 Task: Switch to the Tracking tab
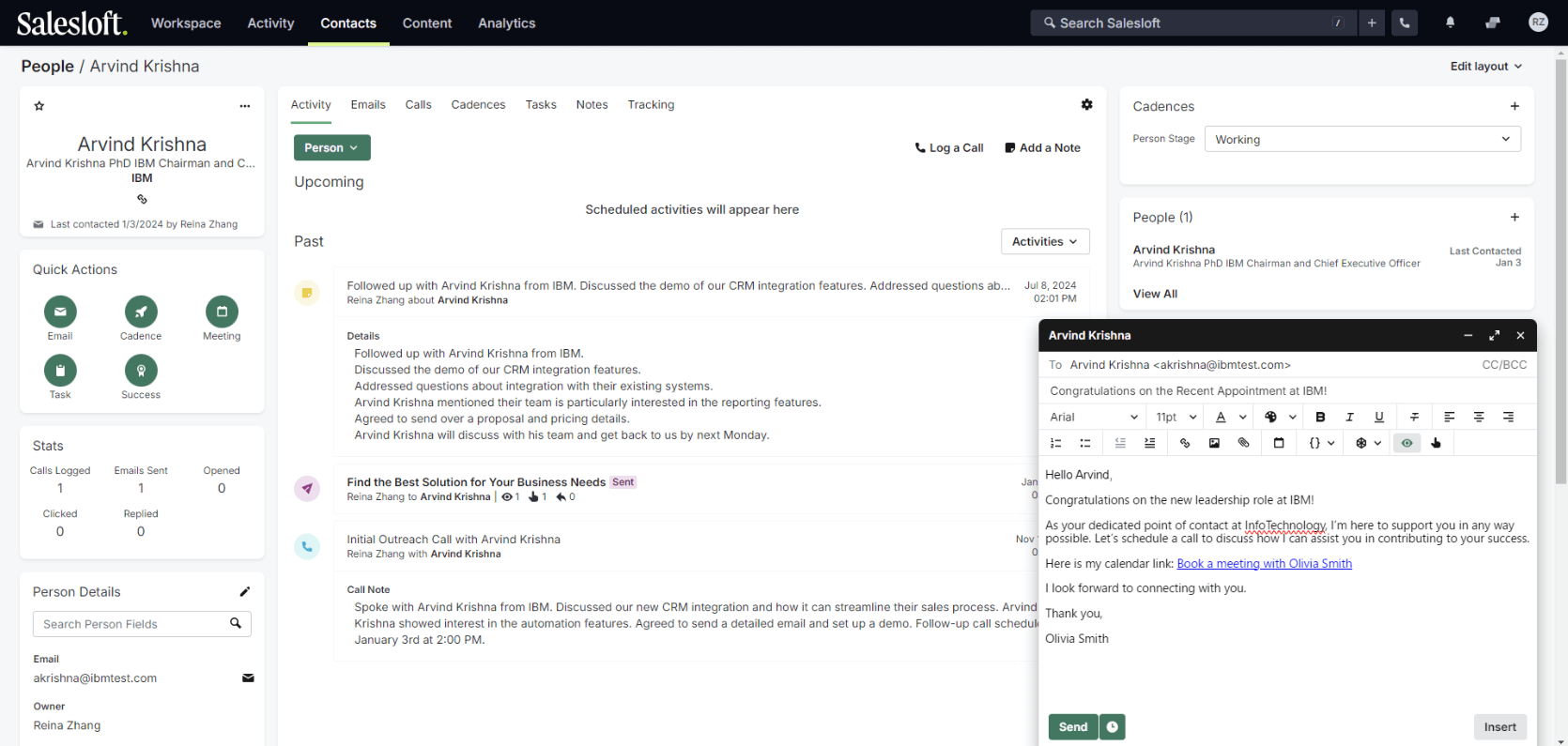tap(651, 105)
